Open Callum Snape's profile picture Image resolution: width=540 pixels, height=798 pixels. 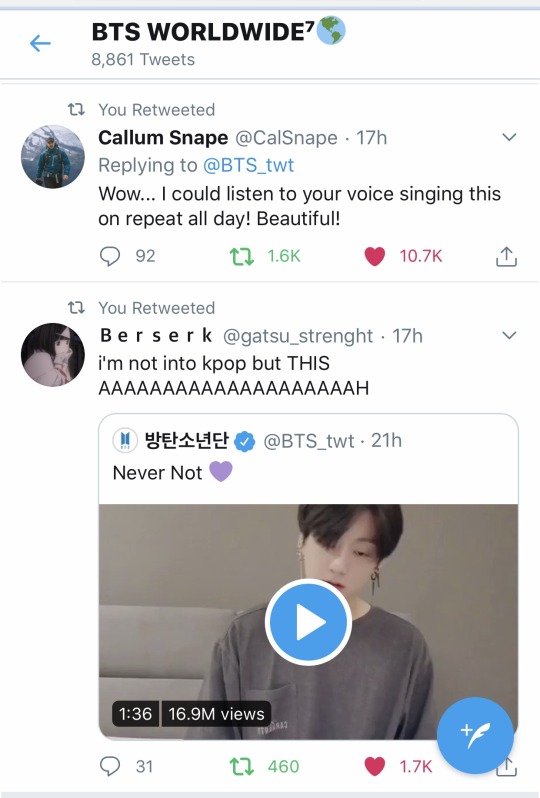click(x=53, y=156)
